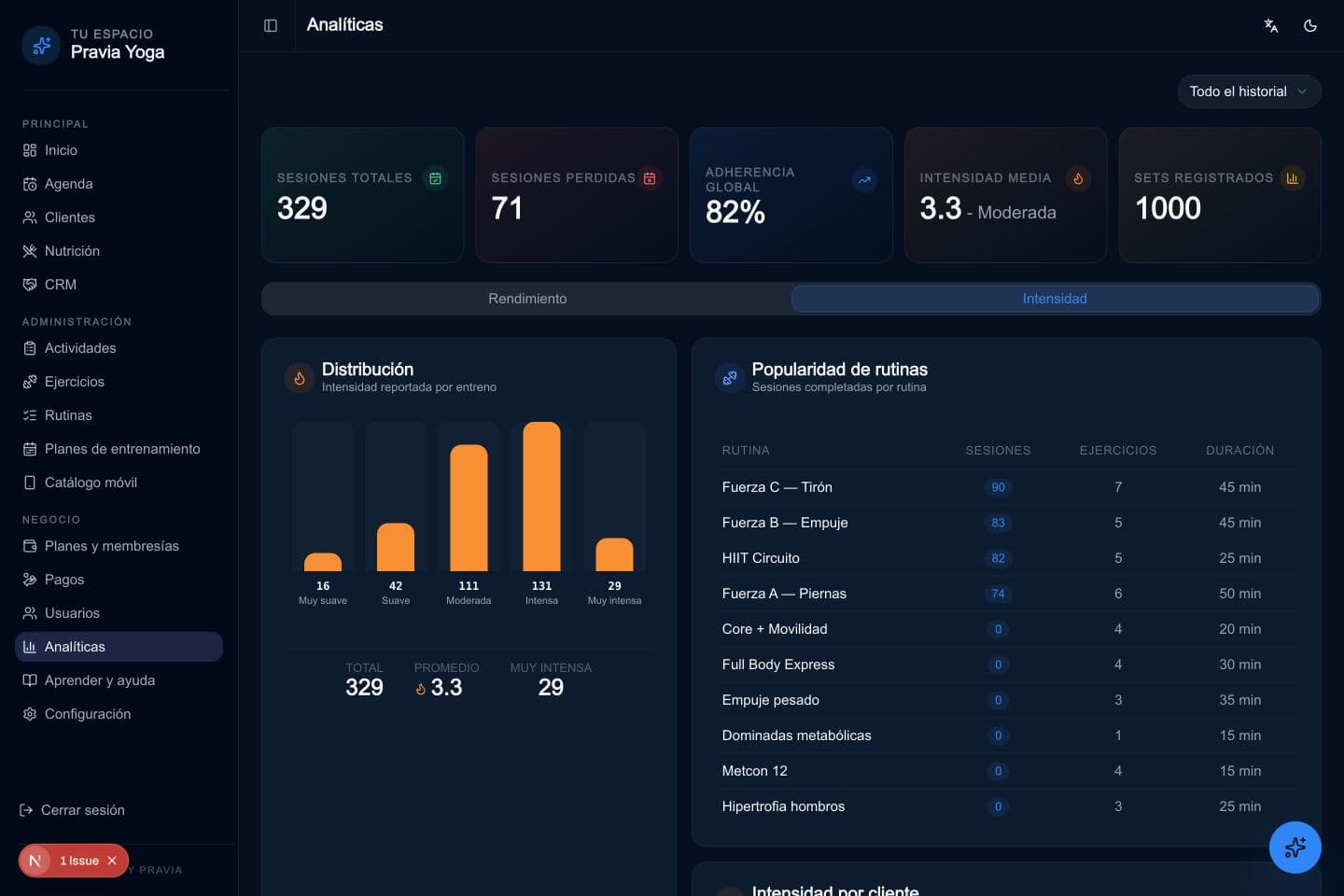Open the language translation icon

(x=1271, y=25)
